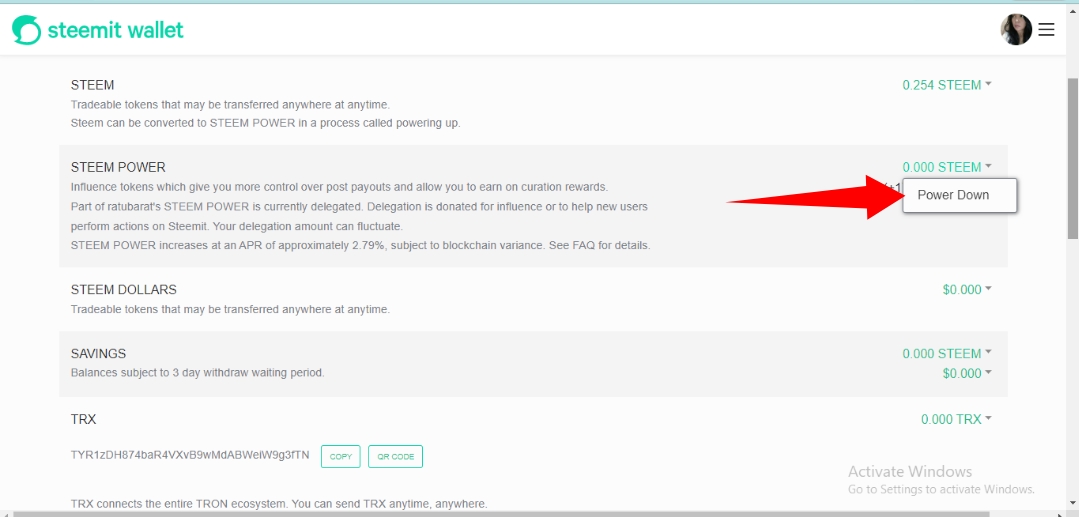
Task: Click the TRX address TYR1zDH874baR4VXvB9wMdABWeiW9g3fTN
Action: coord(190,455)
